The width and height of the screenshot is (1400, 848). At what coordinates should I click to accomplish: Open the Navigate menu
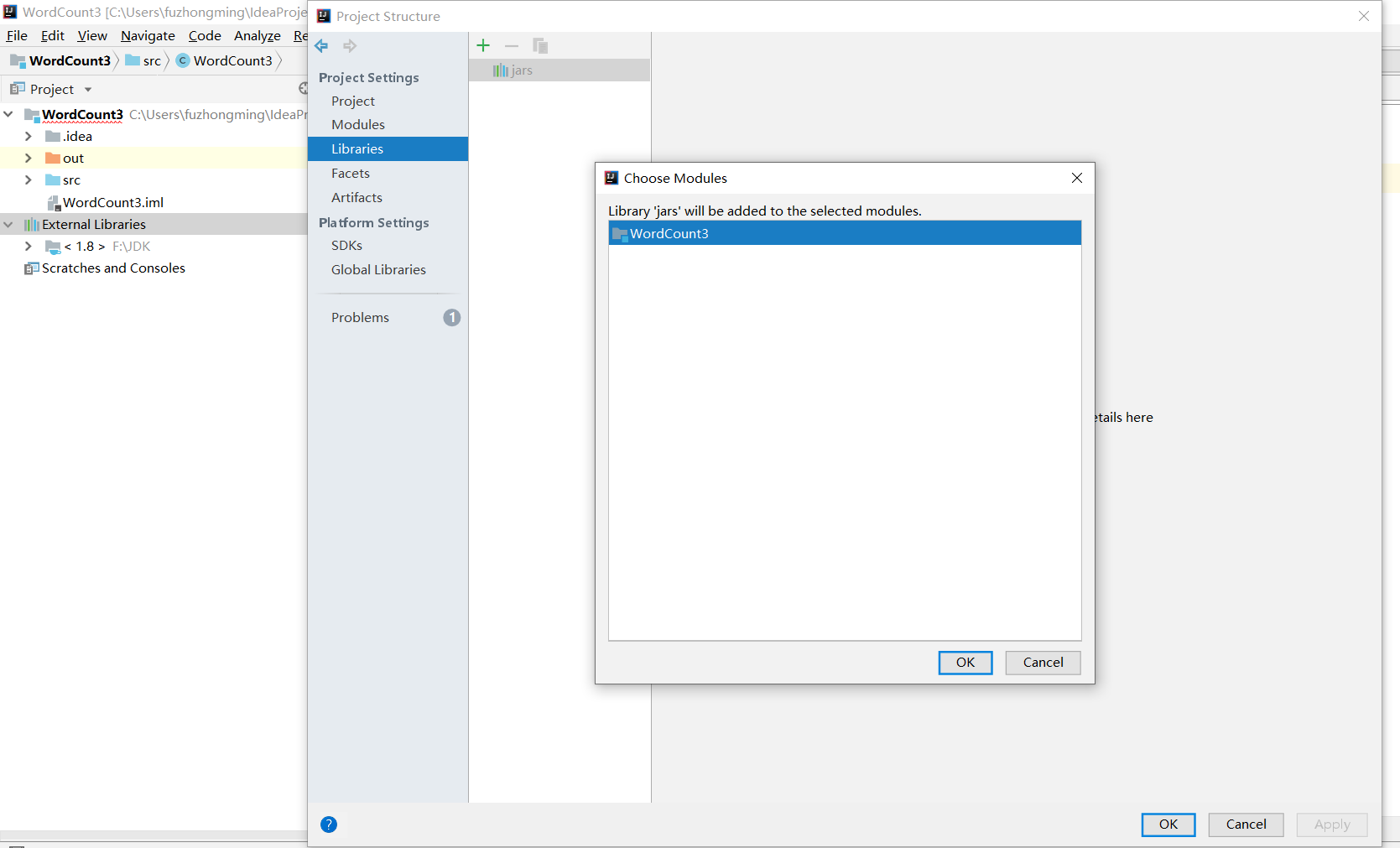coord(148,35)
